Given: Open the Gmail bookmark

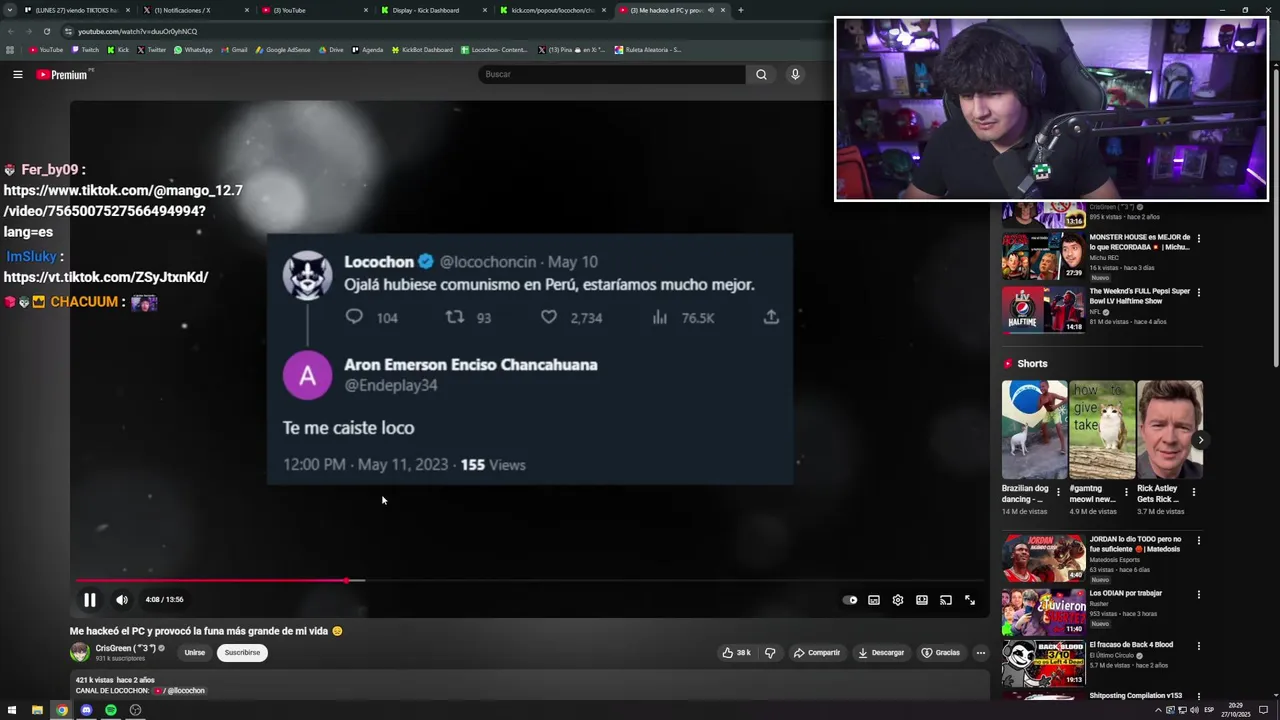Looking at the screenshot, I should (x=234, y=50).
